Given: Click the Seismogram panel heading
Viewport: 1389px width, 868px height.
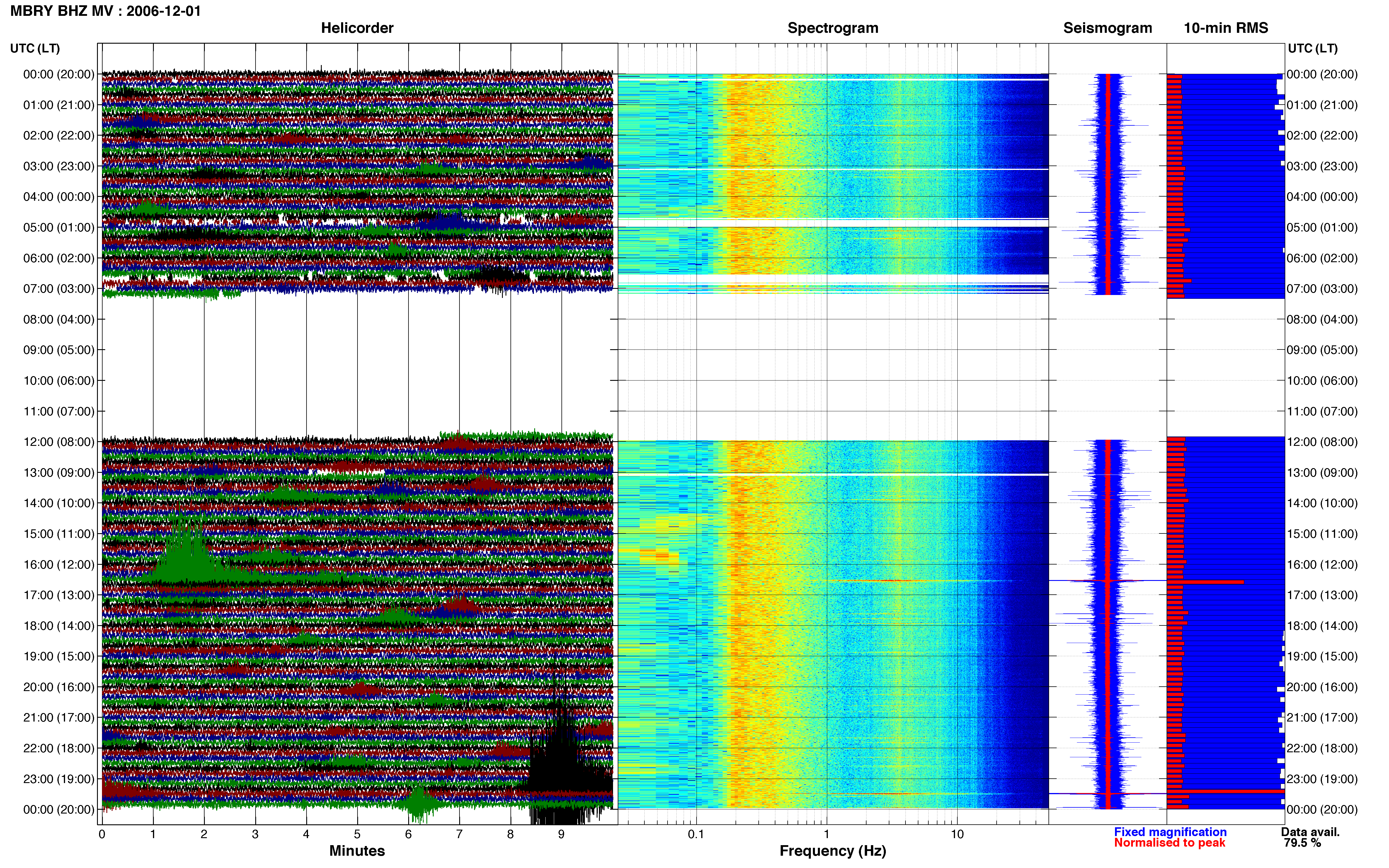Looking at the screenshot, I should 1107,28.
